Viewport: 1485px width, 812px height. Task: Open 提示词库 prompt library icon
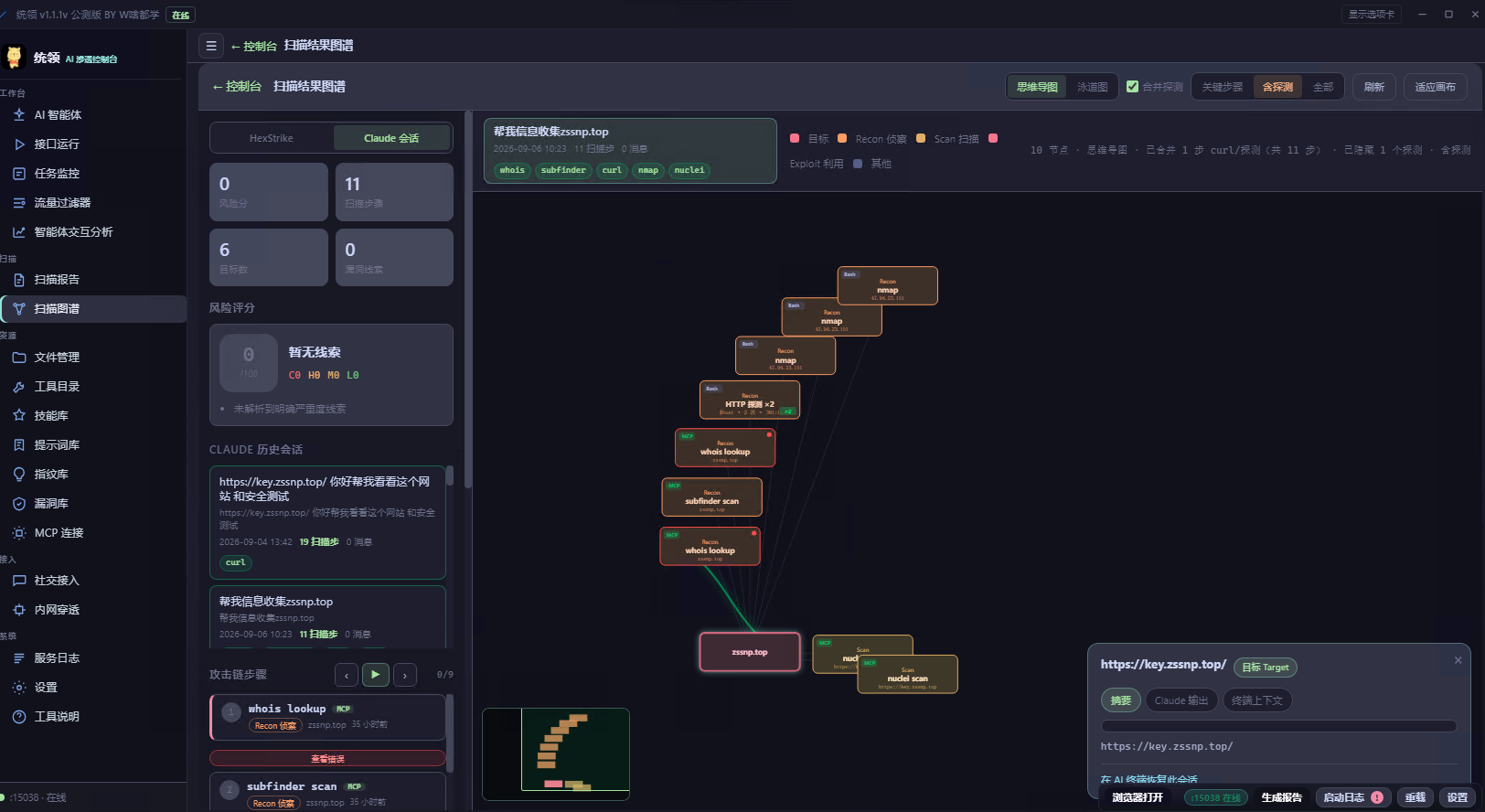click(x=19, y=445)
